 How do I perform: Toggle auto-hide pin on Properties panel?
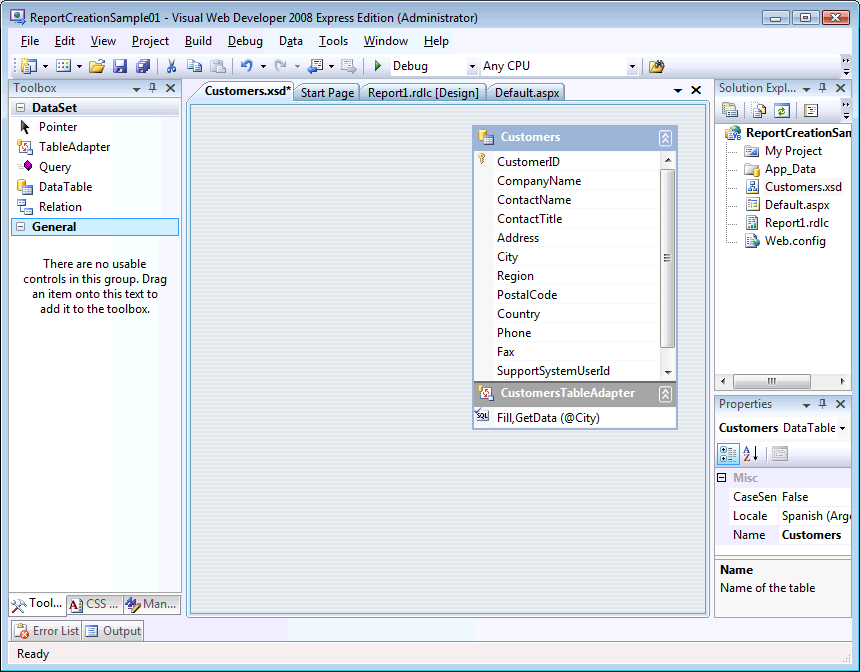[x=822, y=404]
